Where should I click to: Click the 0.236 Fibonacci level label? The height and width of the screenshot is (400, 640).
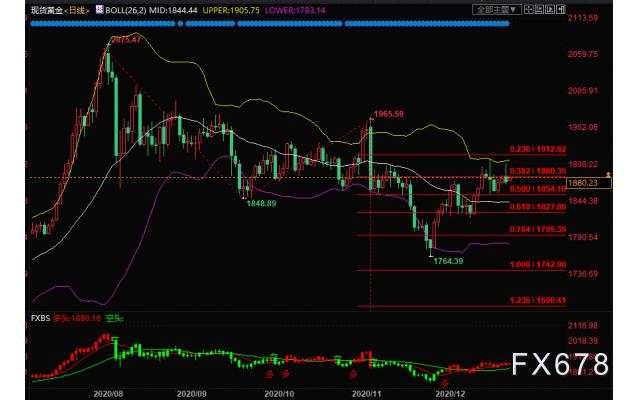click(x=538, y=149)
